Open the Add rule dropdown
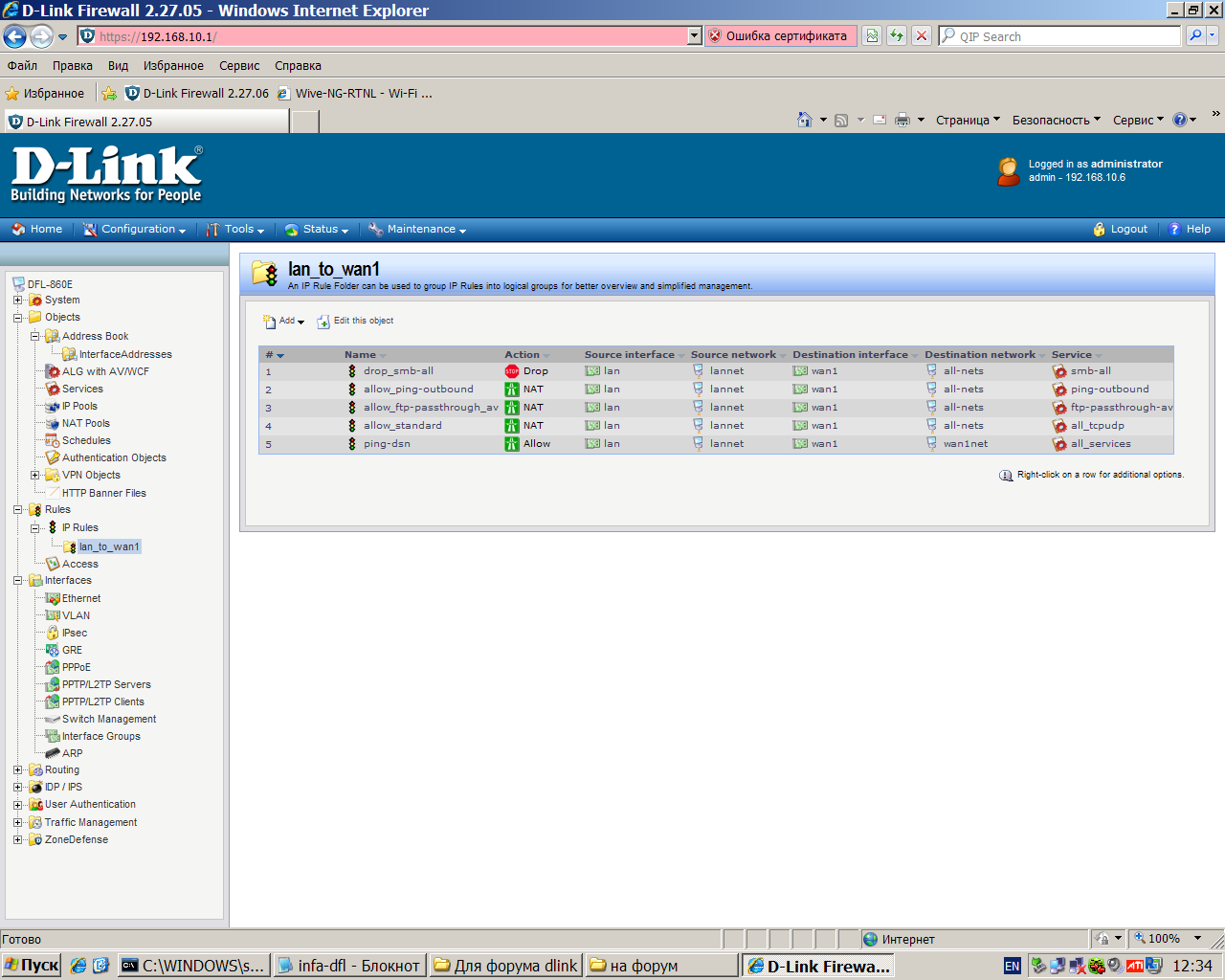Image resolution: width=1225 pixels, height=980 pixels. click(283, 322)
